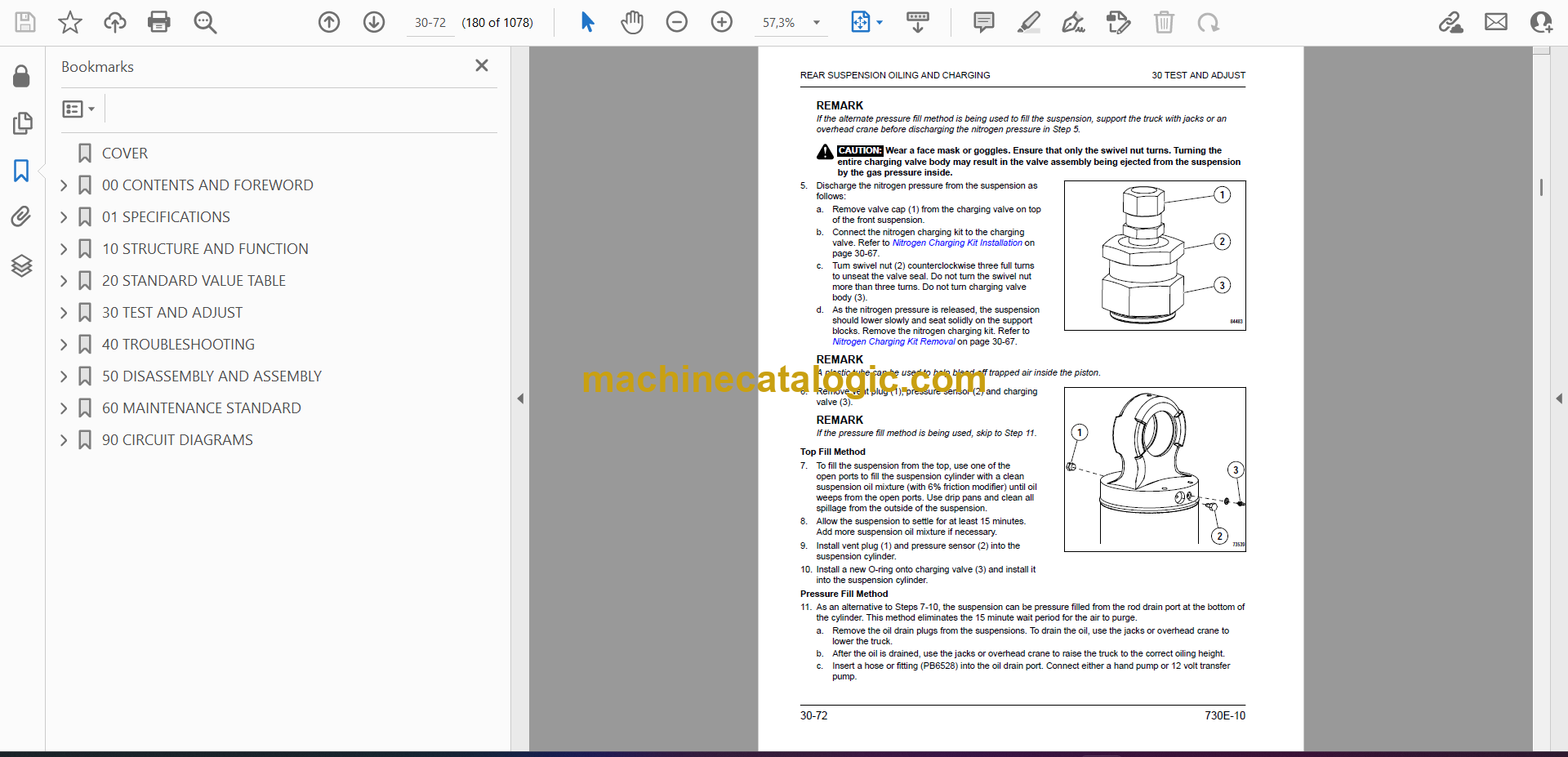Click the Top Fill Method heading
The width and height of the screenshot is (1568, 757).
point(833,452)
